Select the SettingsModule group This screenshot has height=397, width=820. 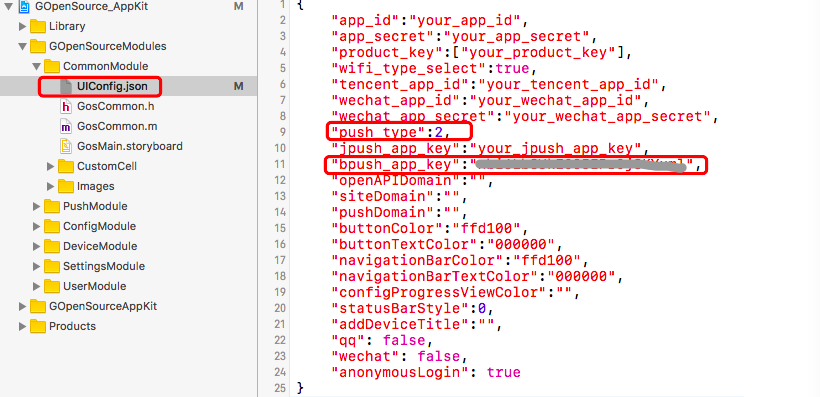coord(104,266)
